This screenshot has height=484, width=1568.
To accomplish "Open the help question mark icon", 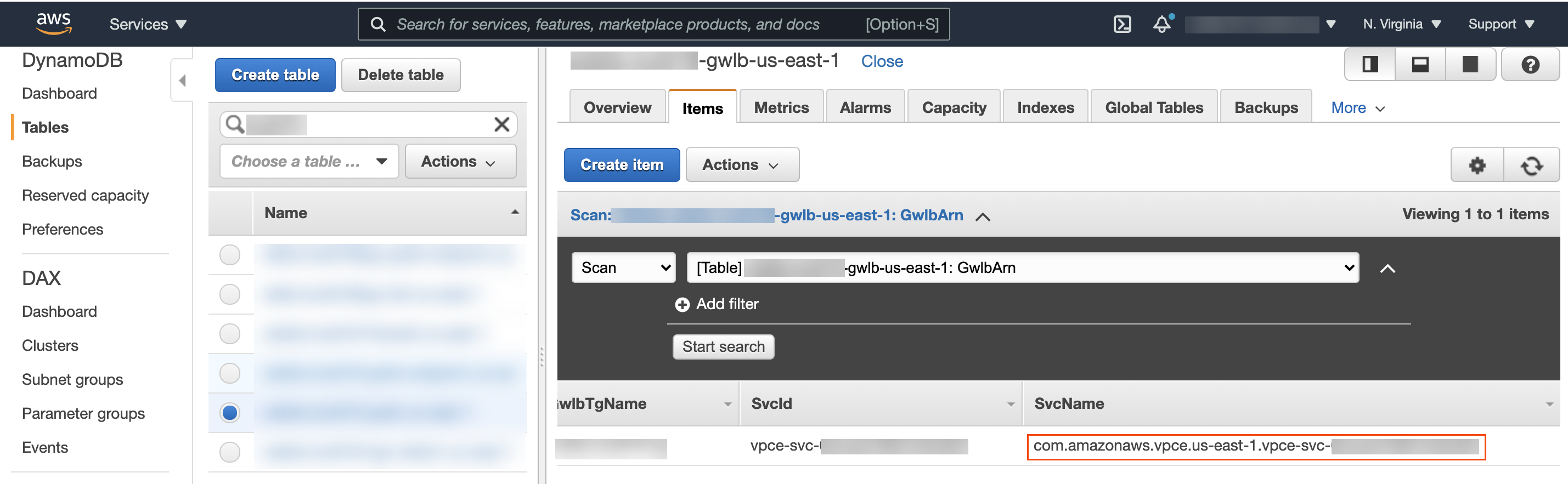I will click(x=1530, y=65).
